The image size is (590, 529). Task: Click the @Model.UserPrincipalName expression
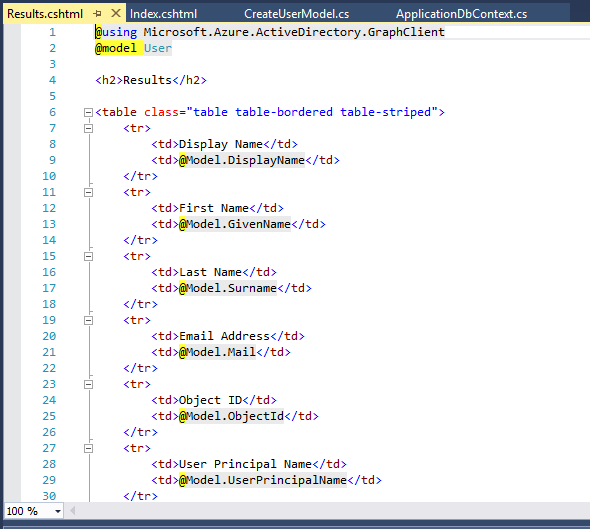[x=263, y=480]
